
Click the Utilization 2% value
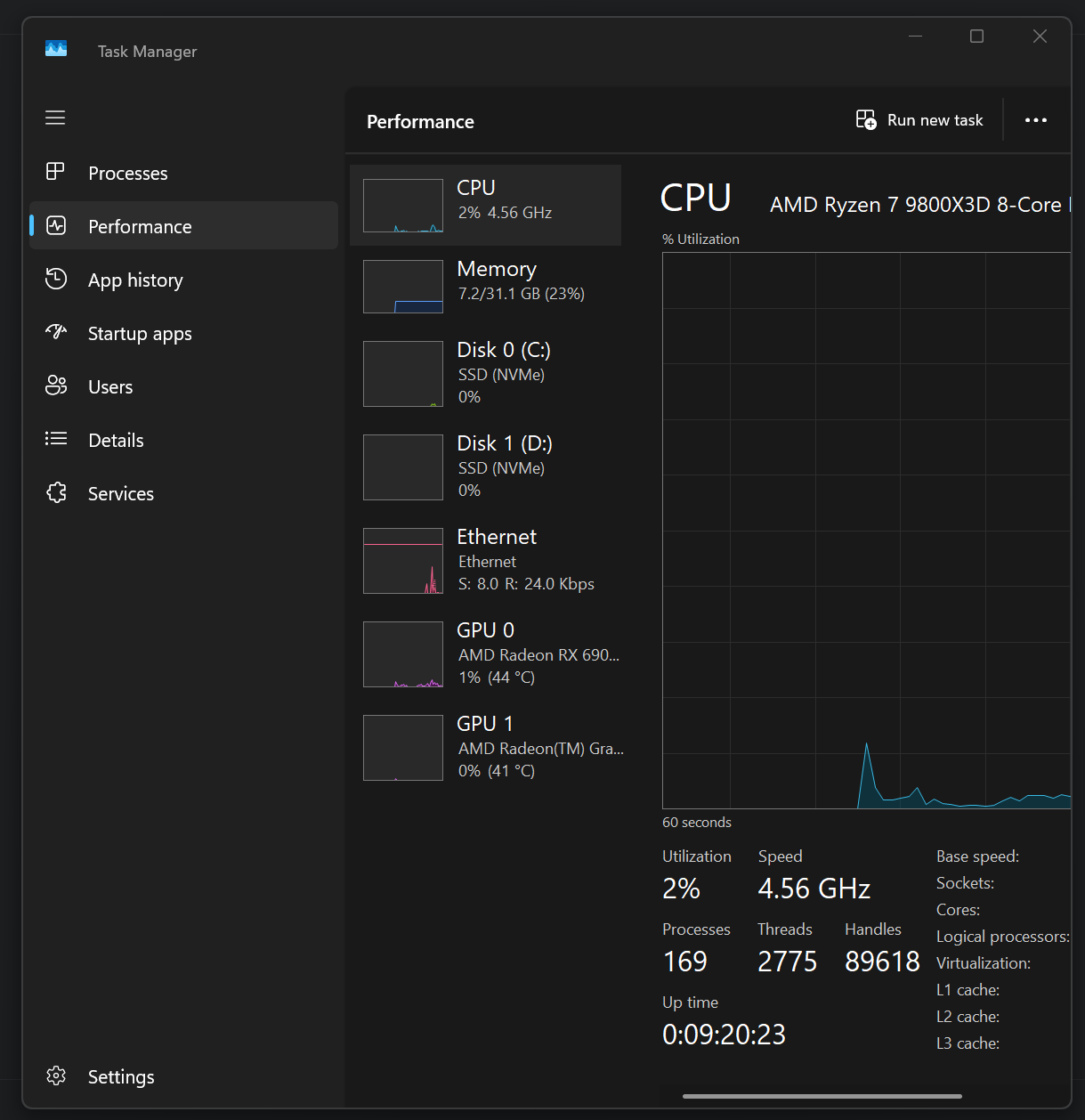(682, 889)
